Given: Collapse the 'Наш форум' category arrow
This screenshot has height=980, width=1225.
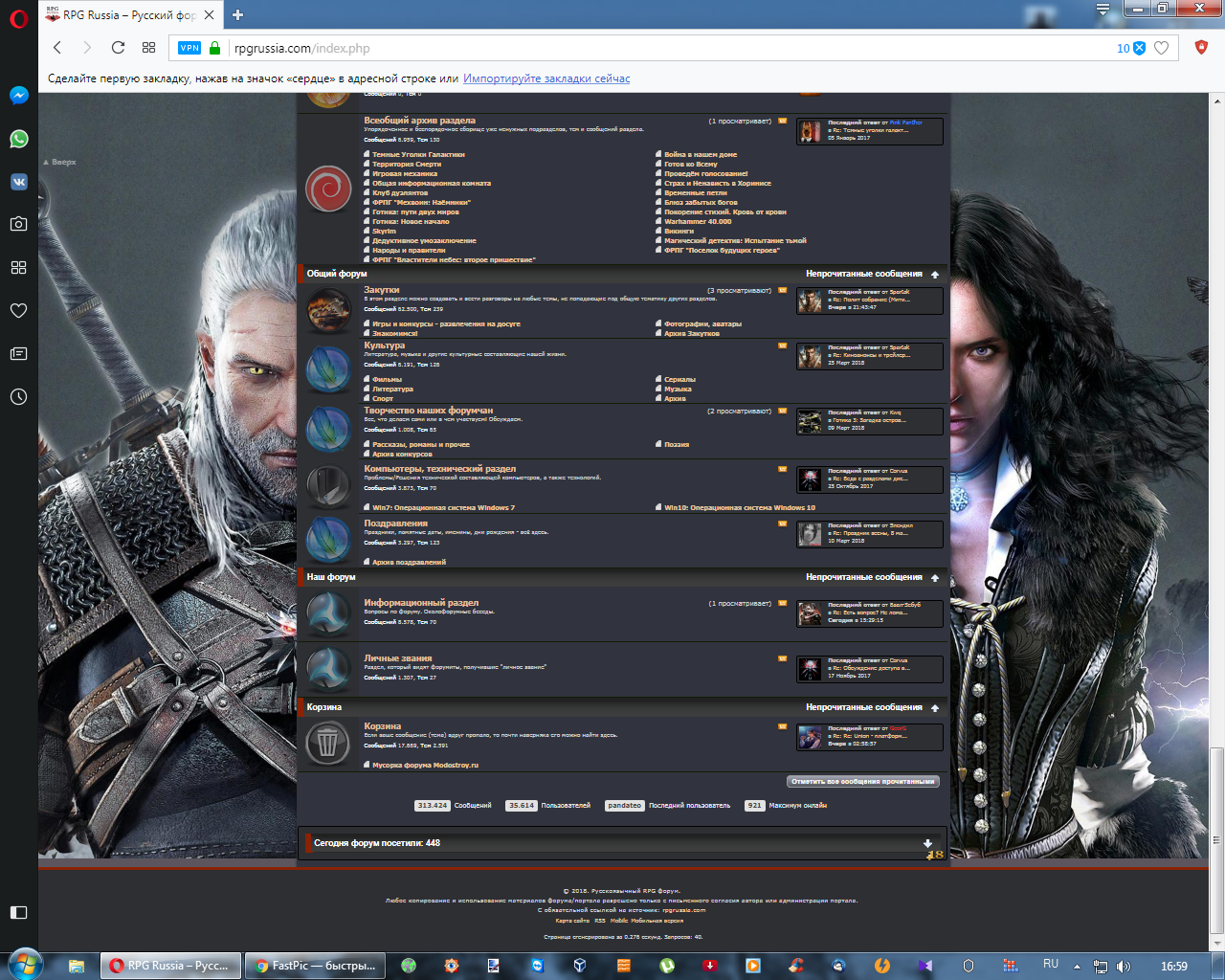Looking at the screenshot, I should [x=935, y=578].
